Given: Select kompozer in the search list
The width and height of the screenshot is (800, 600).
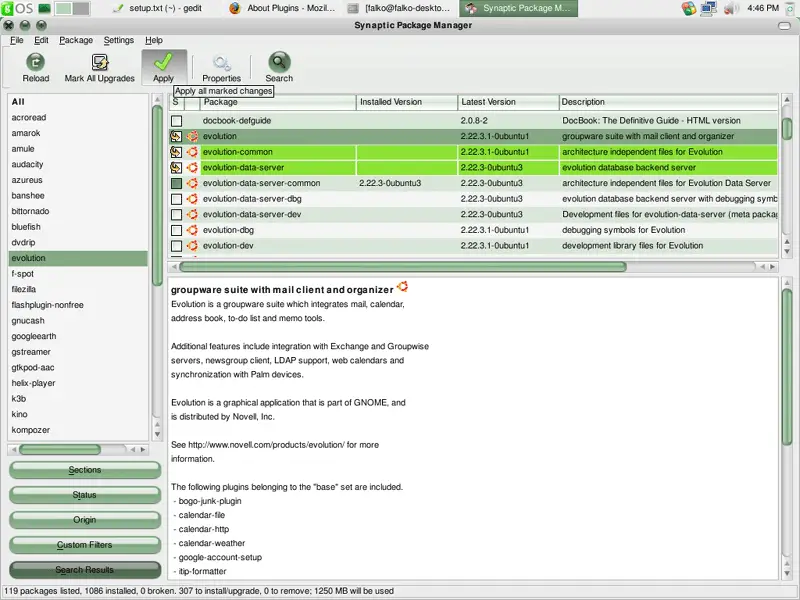Looking at the screenshot, I should tap(78, 430).
